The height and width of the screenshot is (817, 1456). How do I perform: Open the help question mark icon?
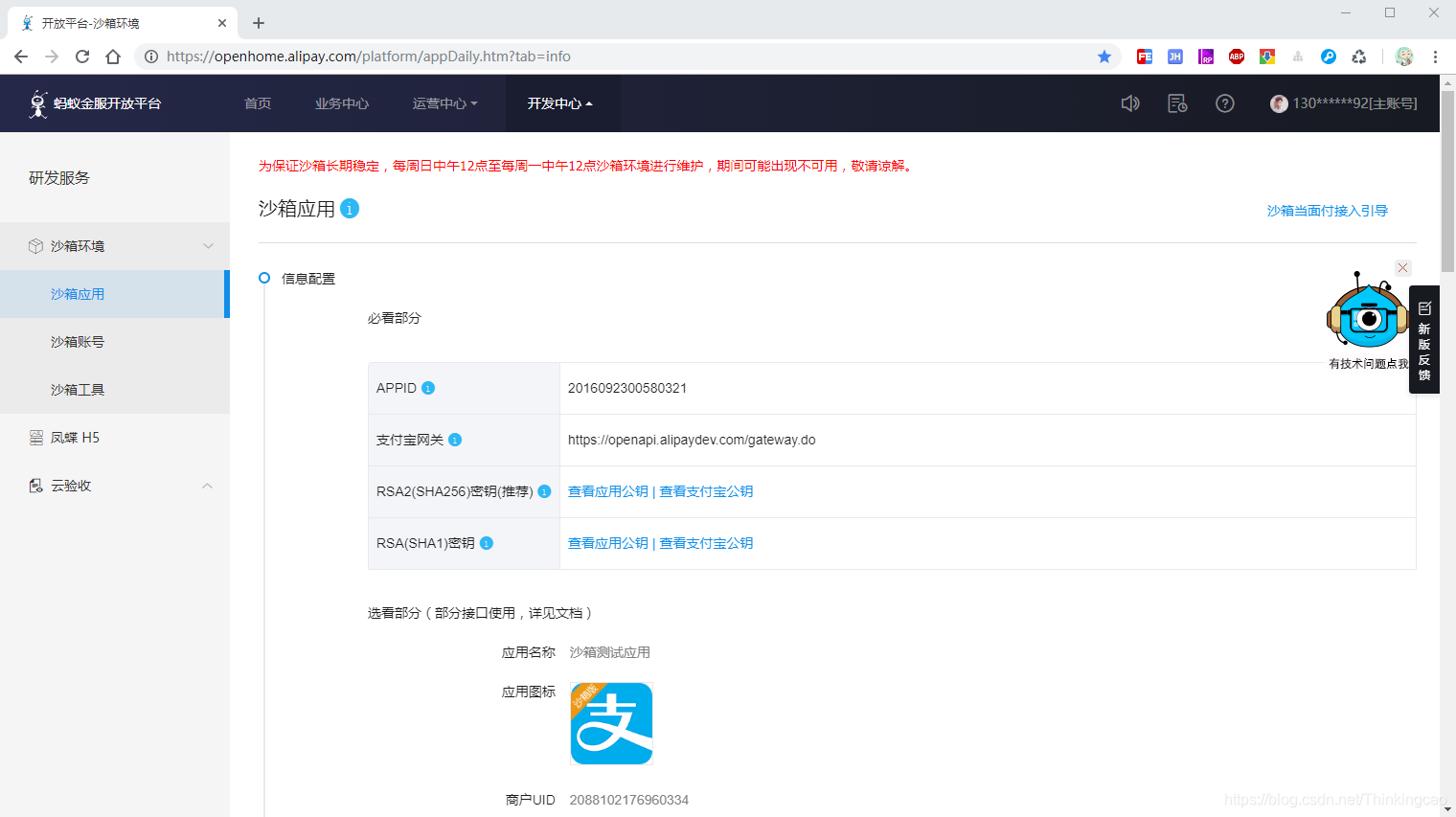pos(1225,103)
